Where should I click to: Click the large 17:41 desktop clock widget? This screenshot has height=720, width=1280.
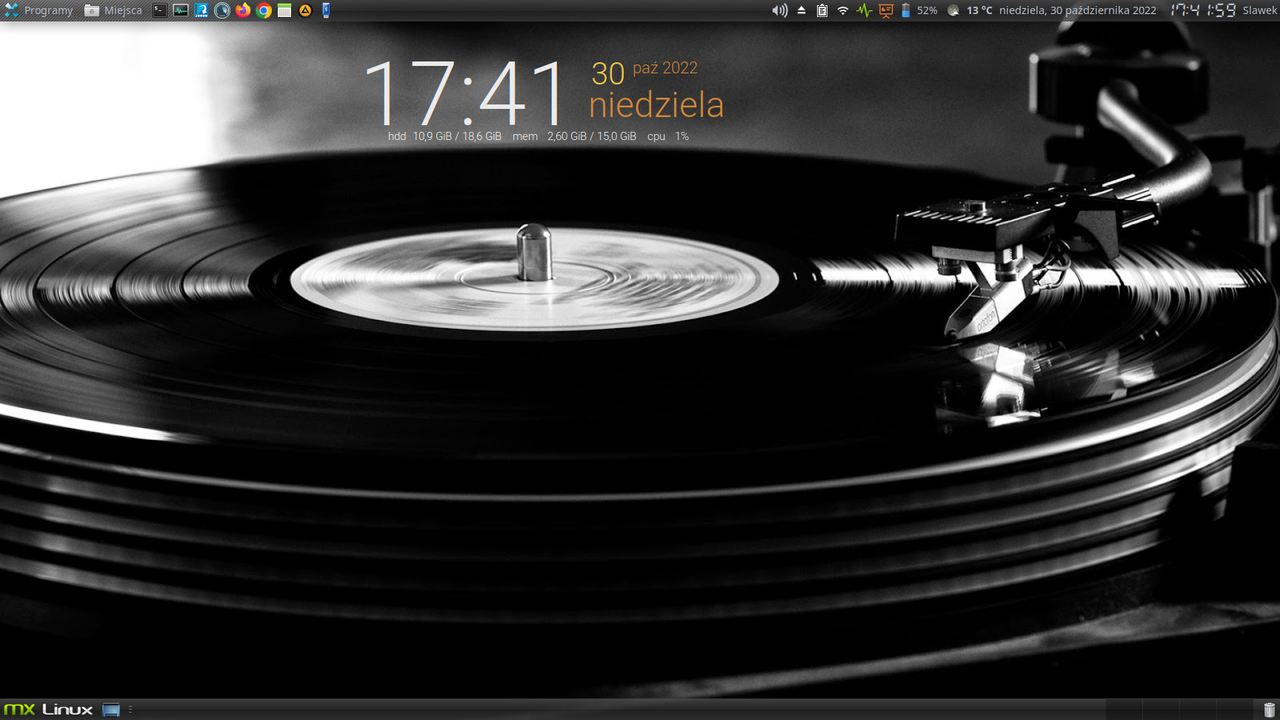click(465, 93)
